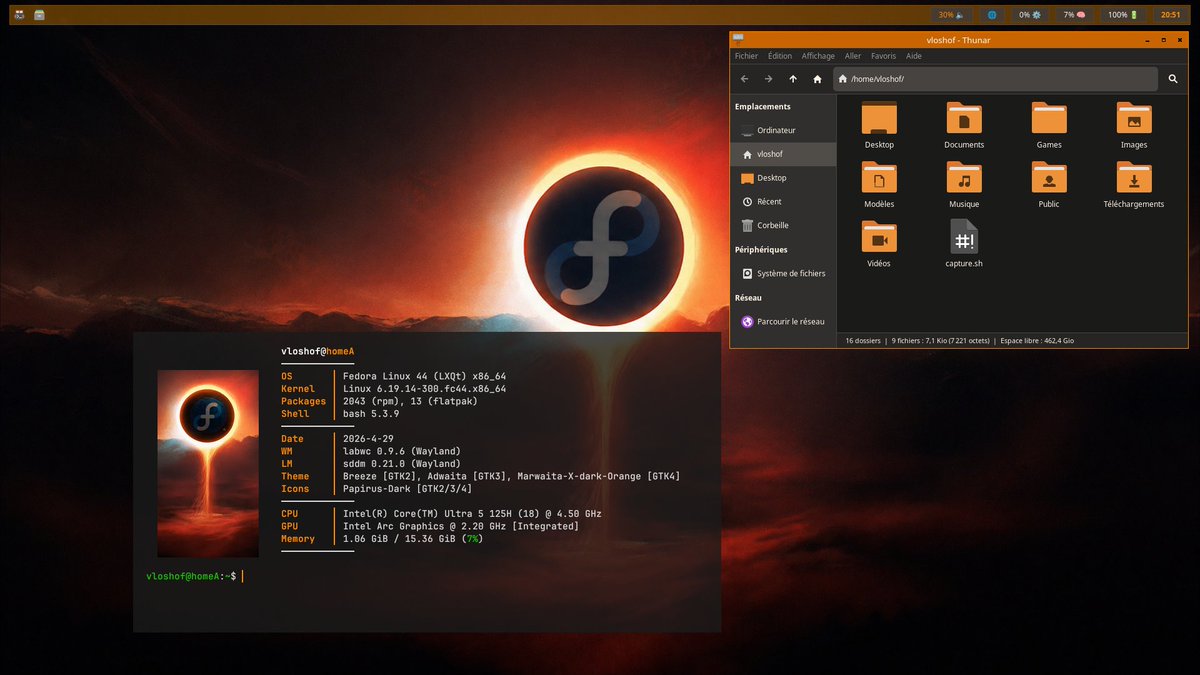
Task: Go forward with Thunar's forward arrow
Action: coord(768,79)
